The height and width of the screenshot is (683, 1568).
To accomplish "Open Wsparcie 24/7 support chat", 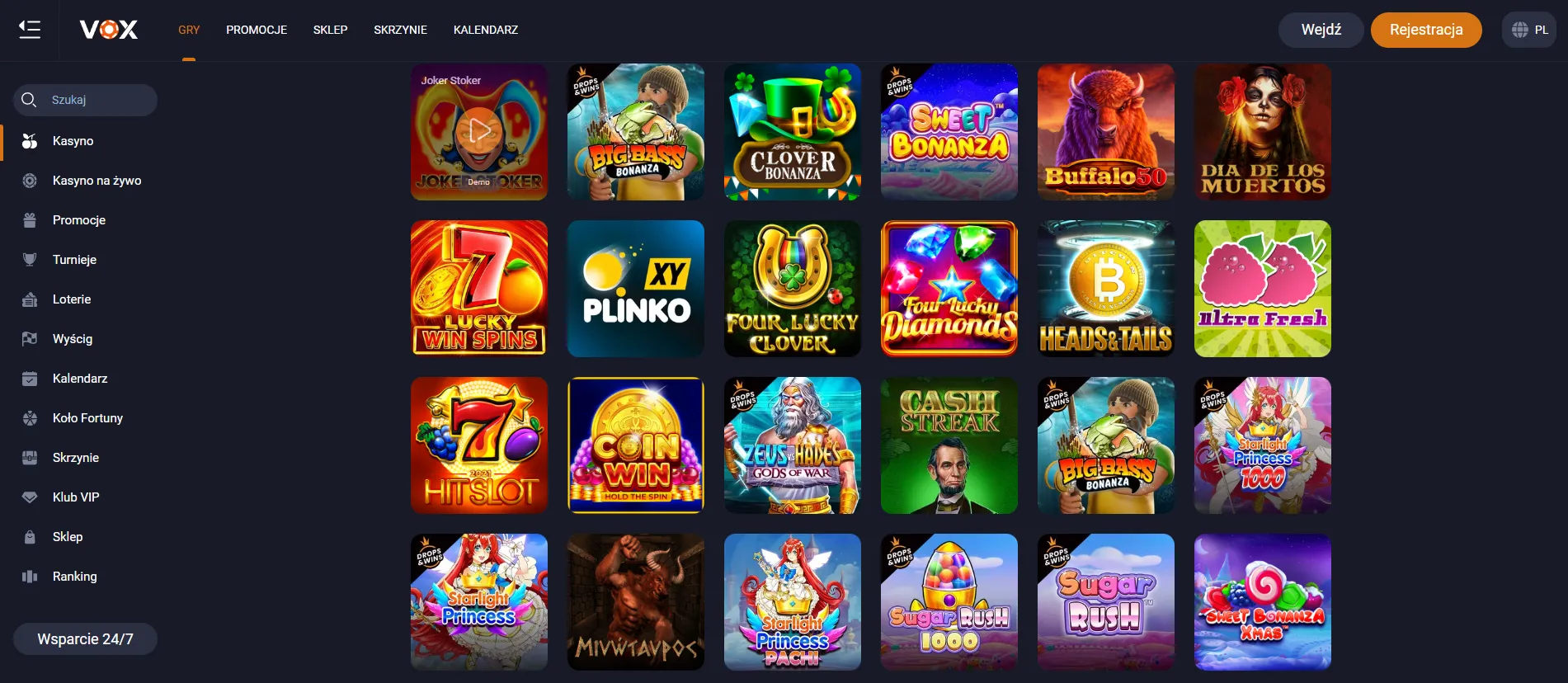I will tap(85, 639).
